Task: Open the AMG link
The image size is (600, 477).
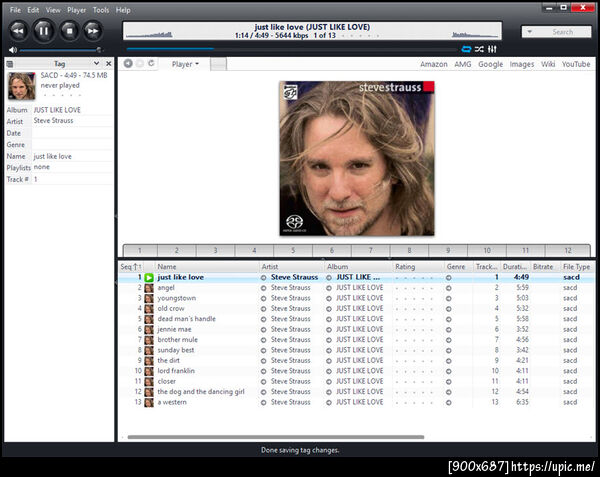Action: click(x=463, y=64)
